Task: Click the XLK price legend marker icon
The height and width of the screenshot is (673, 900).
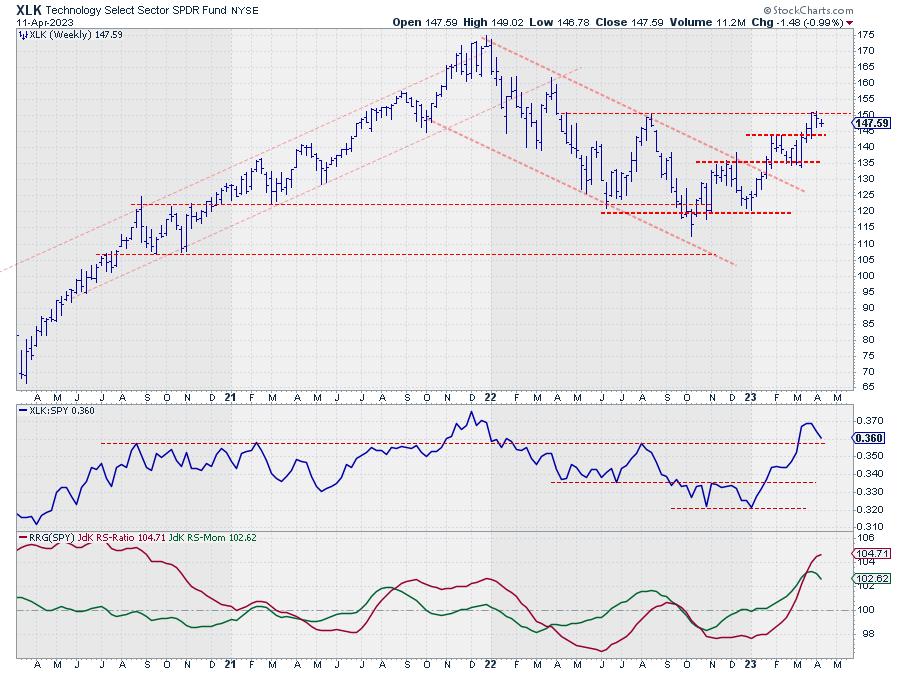Action: click(23, 34)
